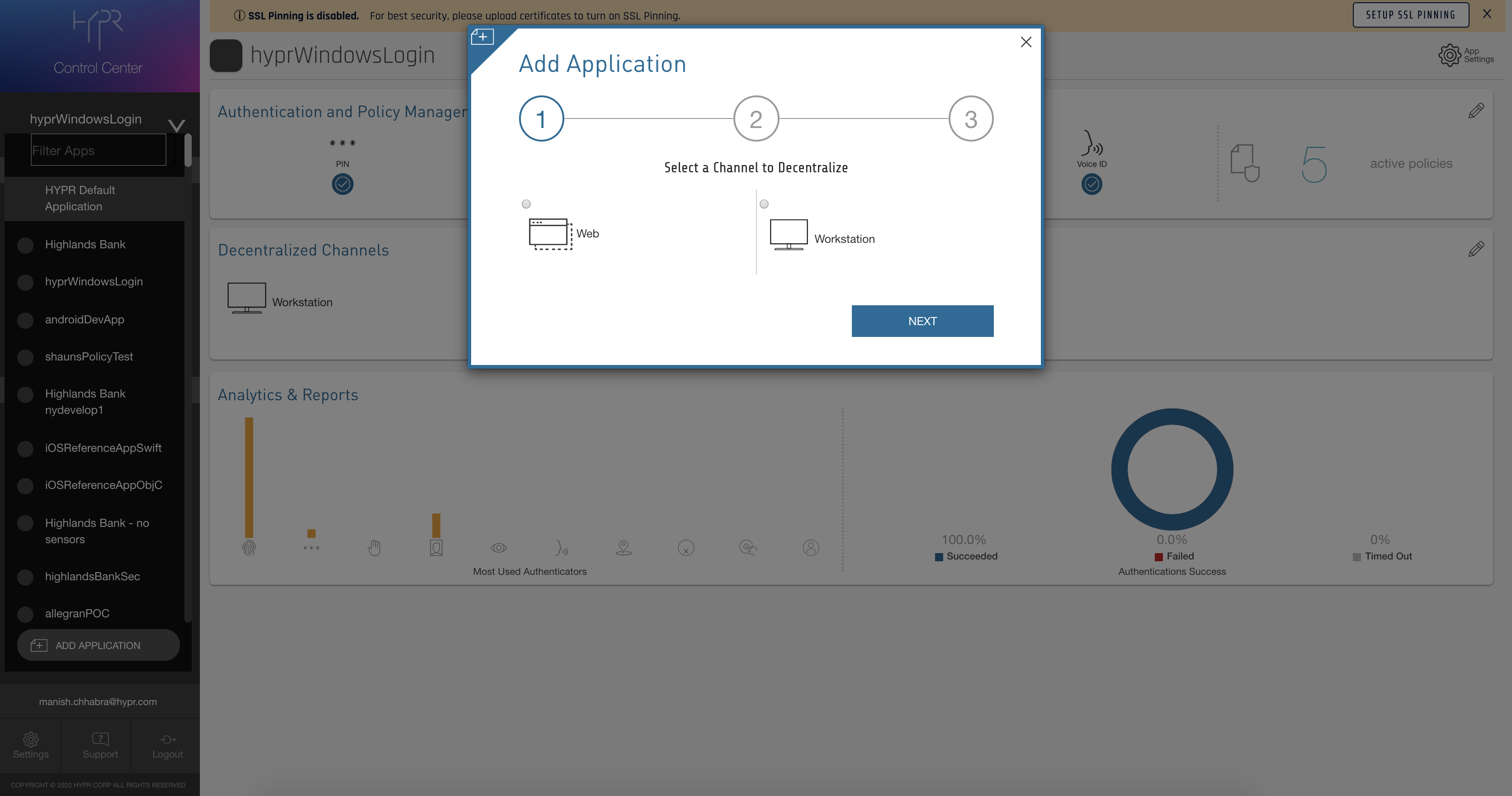Close the Add Application dialog

(x=1025, y=42)
